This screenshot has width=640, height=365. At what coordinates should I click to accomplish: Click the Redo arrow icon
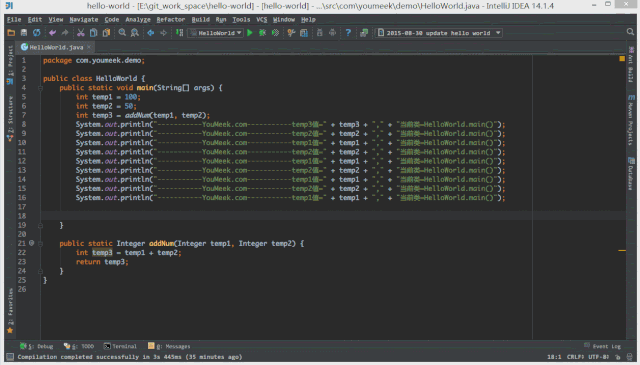[65, 33]
